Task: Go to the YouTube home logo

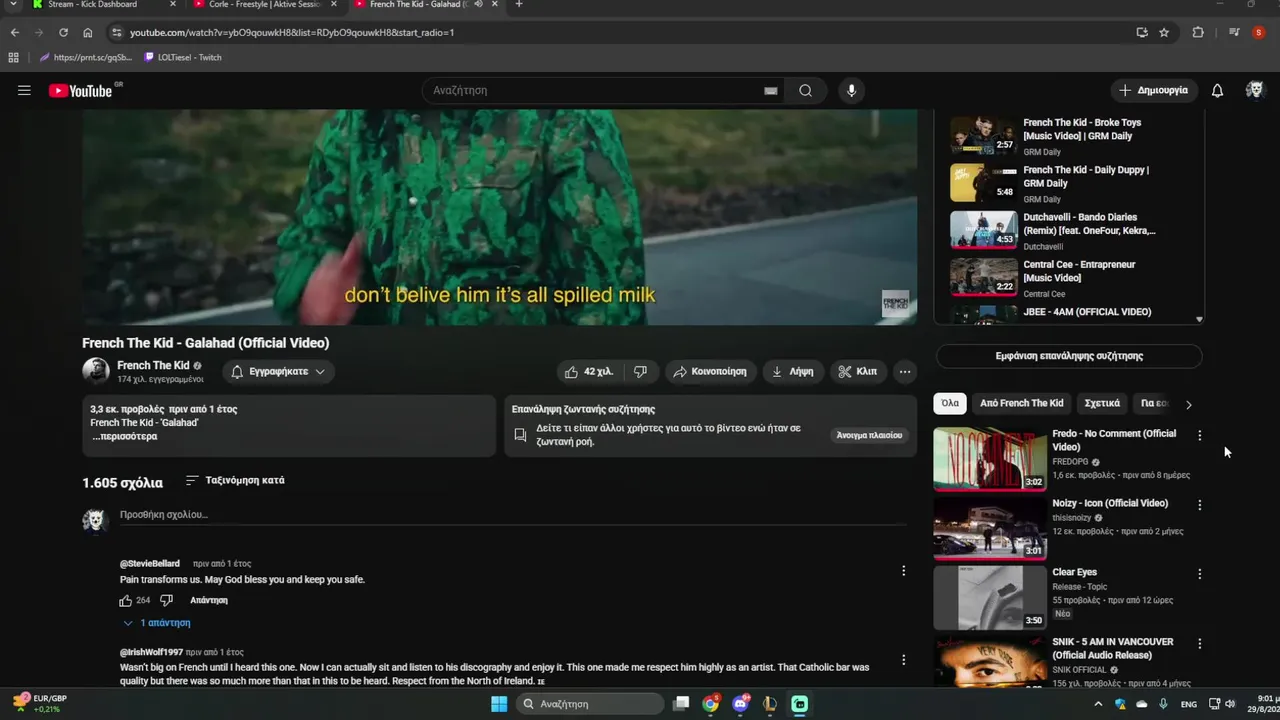Action: (x=80, y=91)
